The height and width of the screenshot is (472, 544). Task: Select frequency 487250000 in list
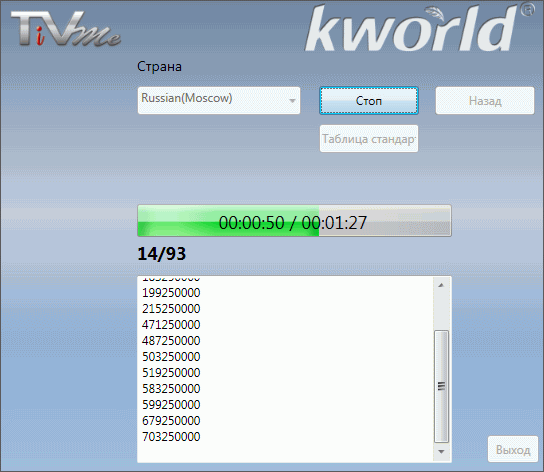(171, 340)
